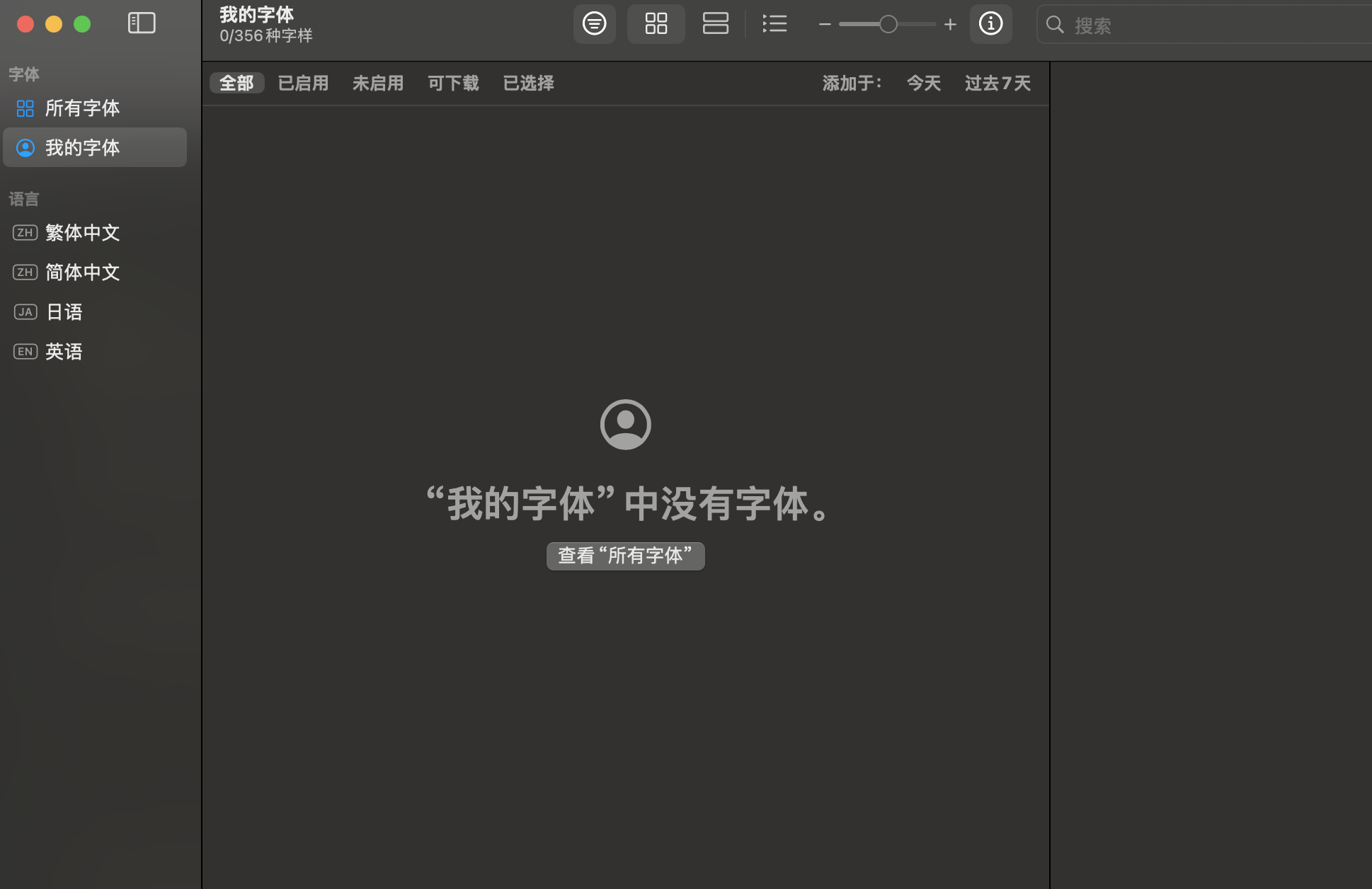Viewport: 1372px width, 889px height.
Task: Toggle the font info inspector icon
Action: [990, 24]
